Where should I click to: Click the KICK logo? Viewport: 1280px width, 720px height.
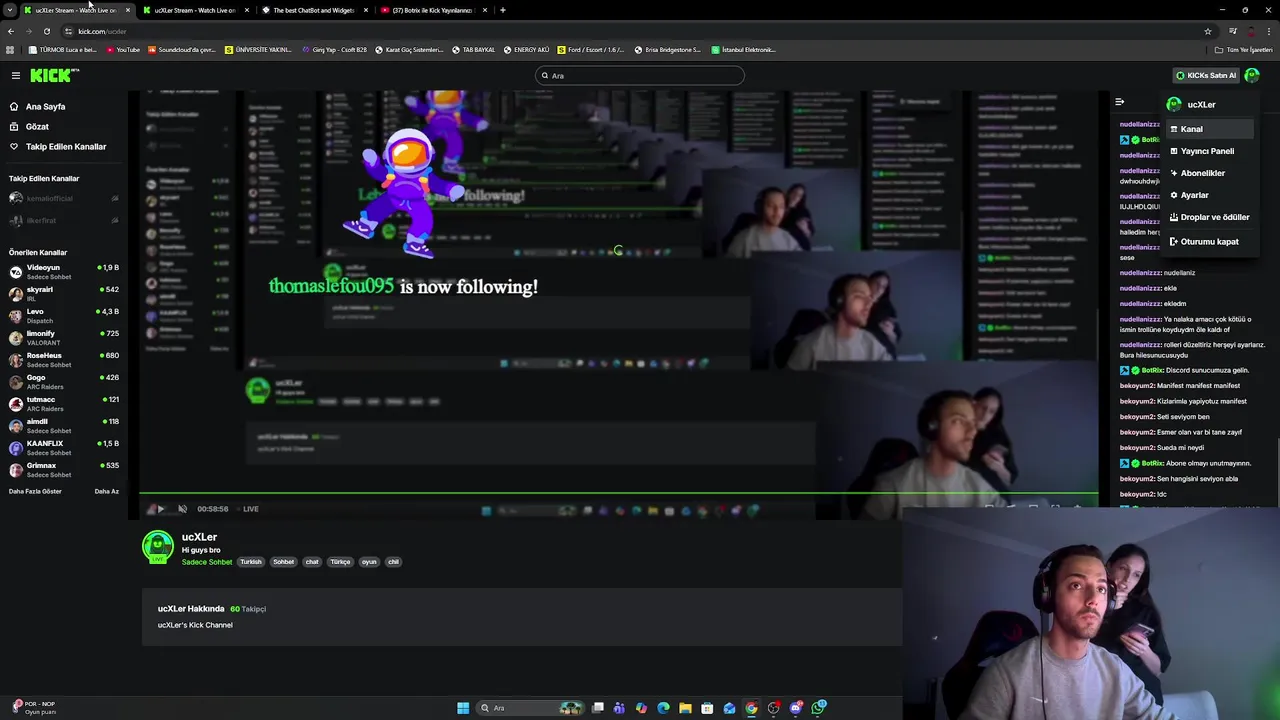(x=53, y=75)
